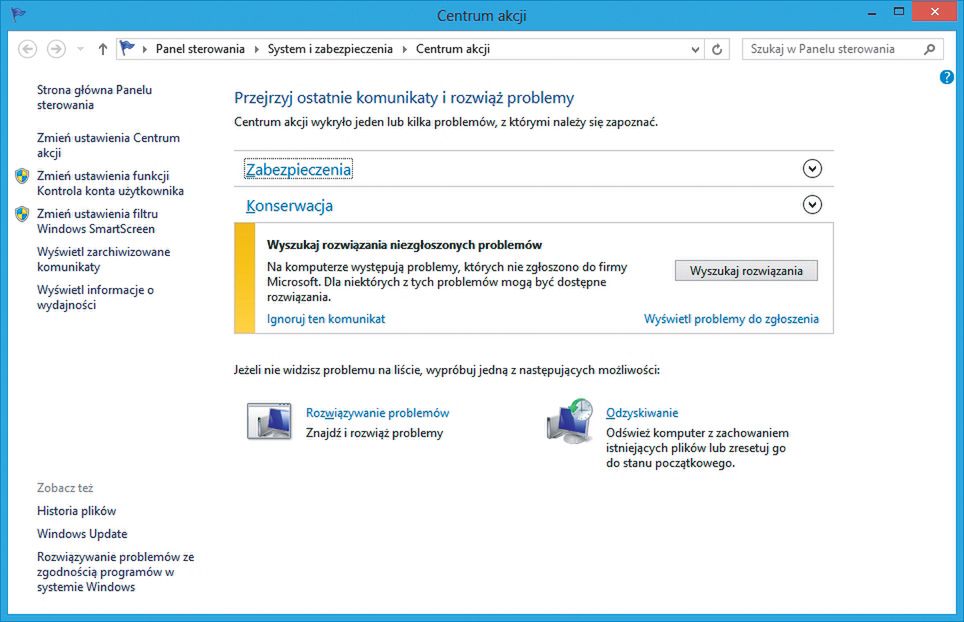Click the Rozwiązywanie problemów monitor icon
Viewport: 964px width, 622px height.
point(269,421)
